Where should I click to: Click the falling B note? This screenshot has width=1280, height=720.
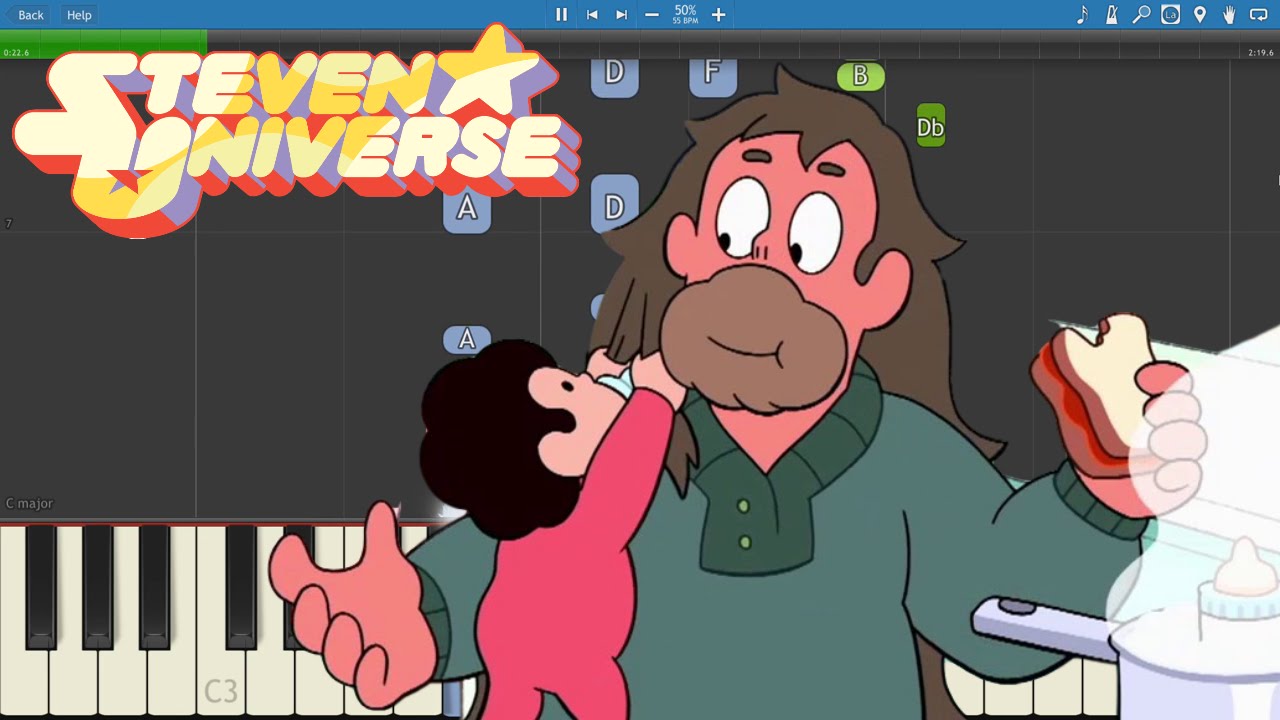tap(860, 77)
